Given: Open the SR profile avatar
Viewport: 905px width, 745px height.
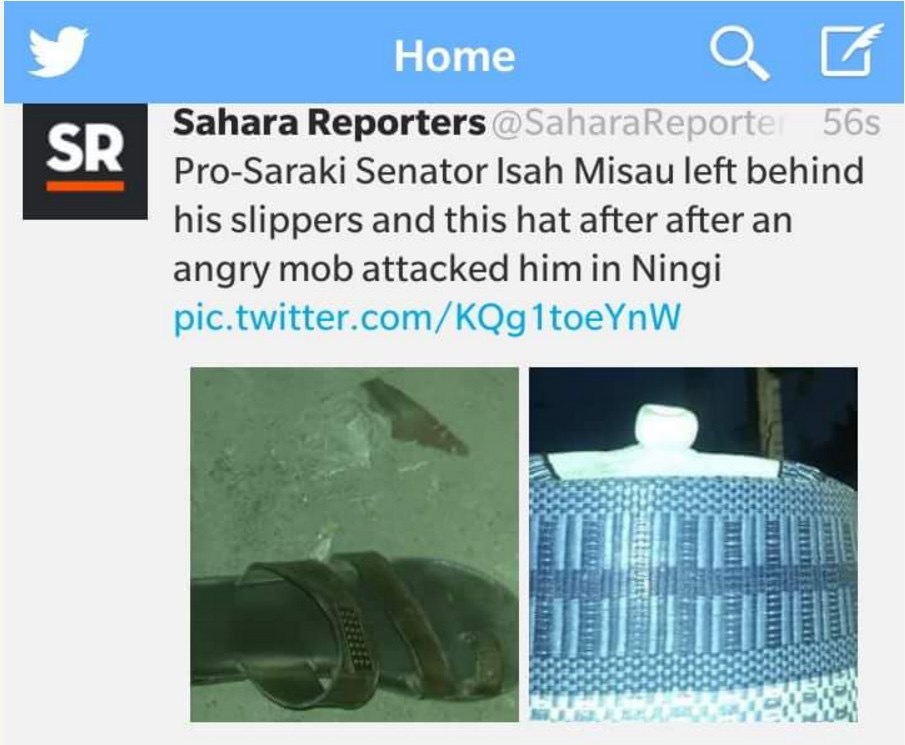Looking at the screenshot, I should click(85, 162).
